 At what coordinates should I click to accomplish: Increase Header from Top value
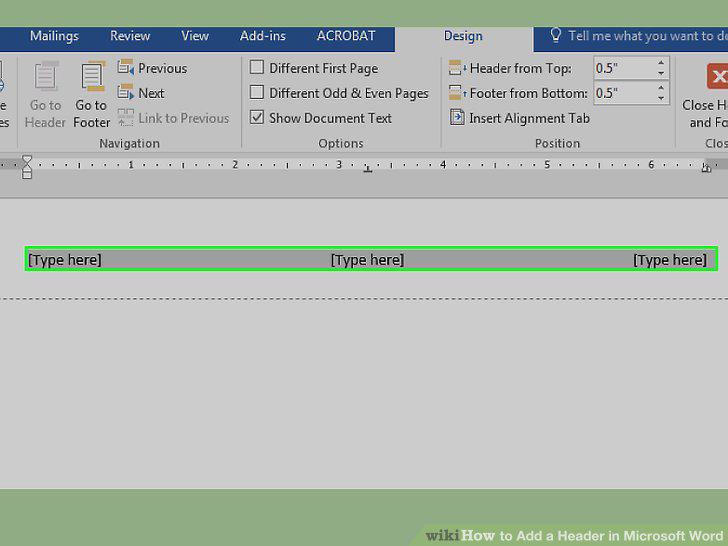pyautogui.click(x=661, y=63)
